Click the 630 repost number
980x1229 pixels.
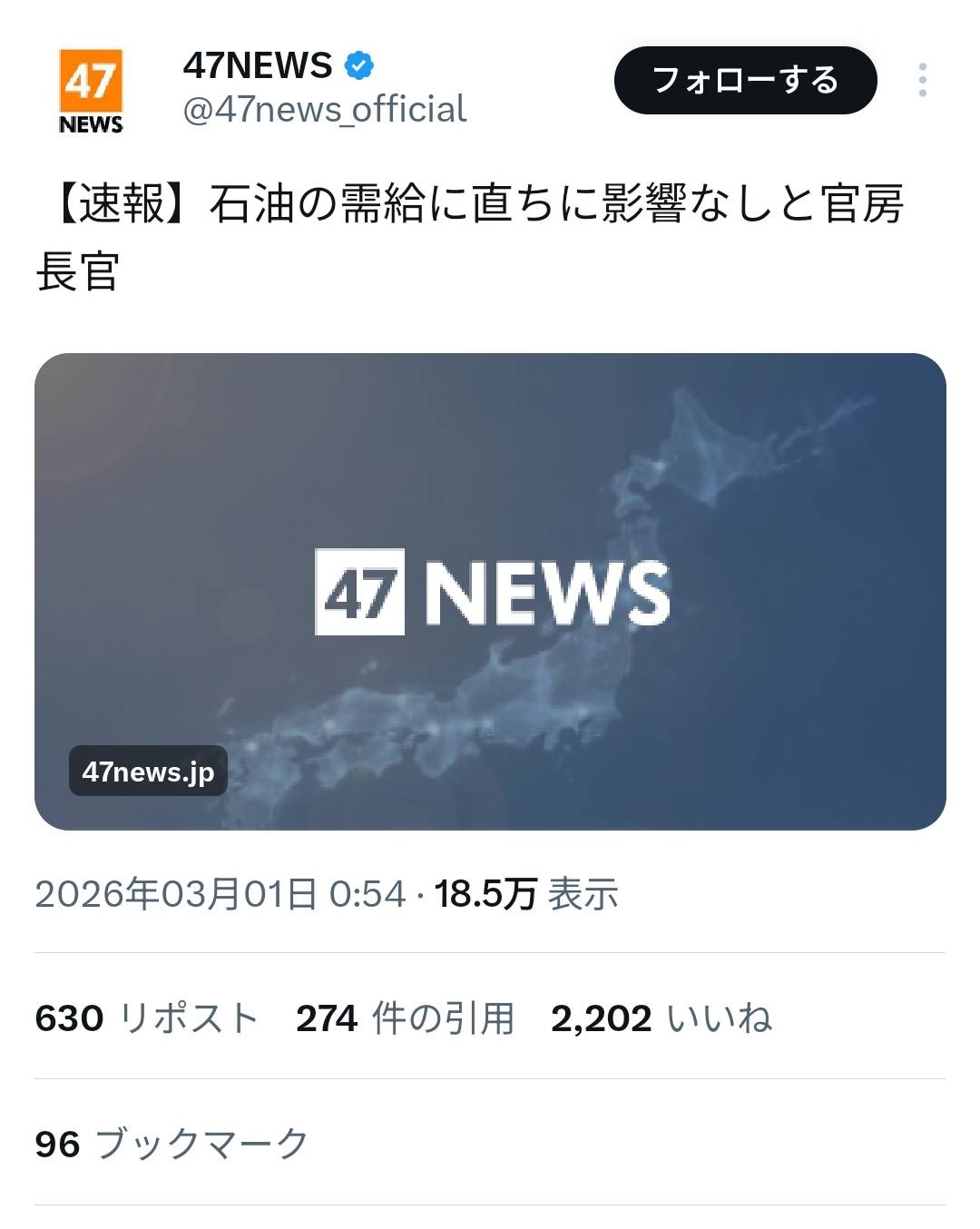(69, 1018)
